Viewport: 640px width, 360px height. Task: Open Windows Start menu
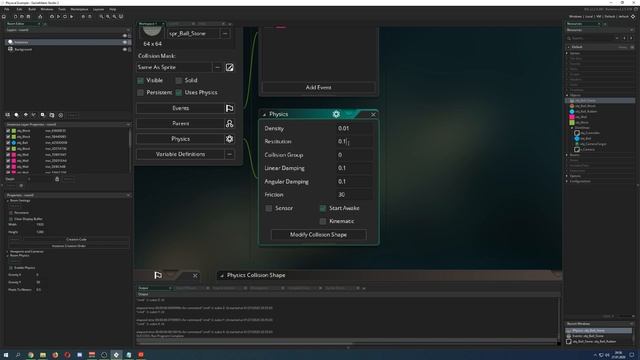[6, 355]
